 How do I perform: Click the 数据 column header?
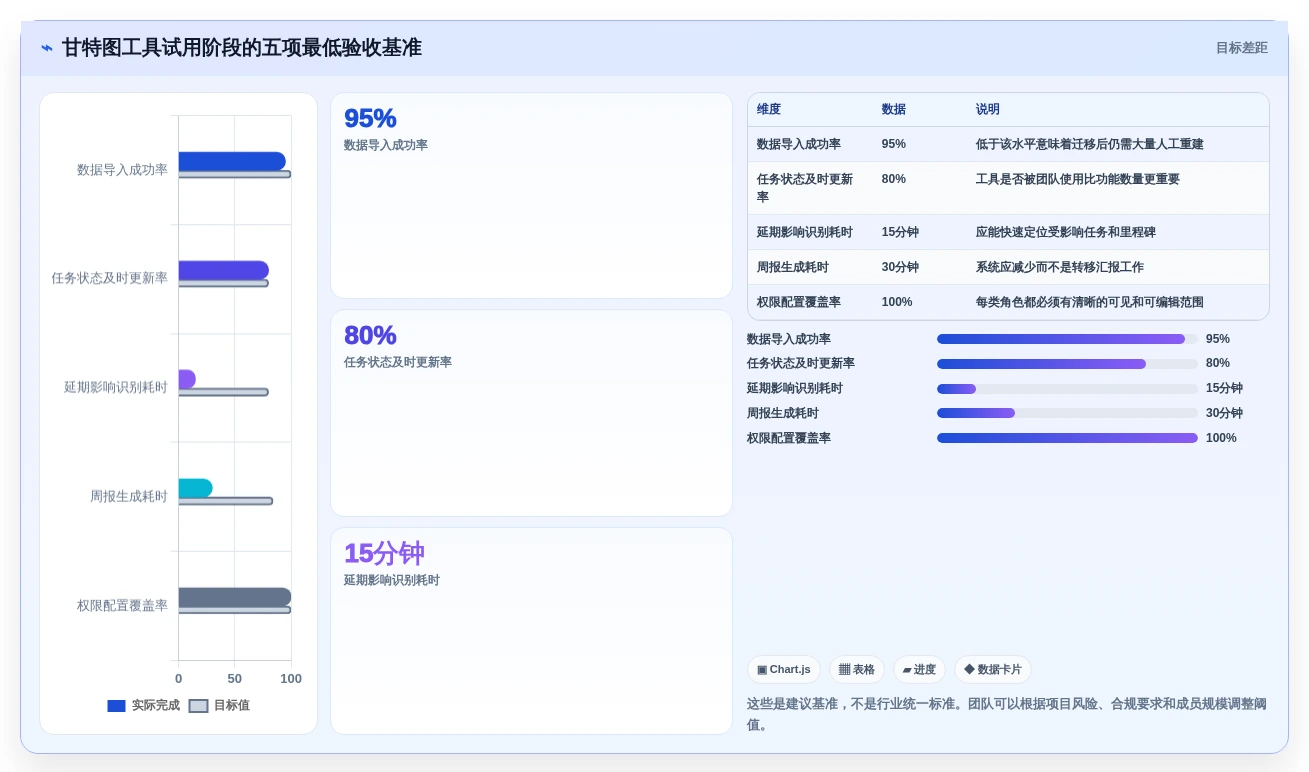[893, 109]
